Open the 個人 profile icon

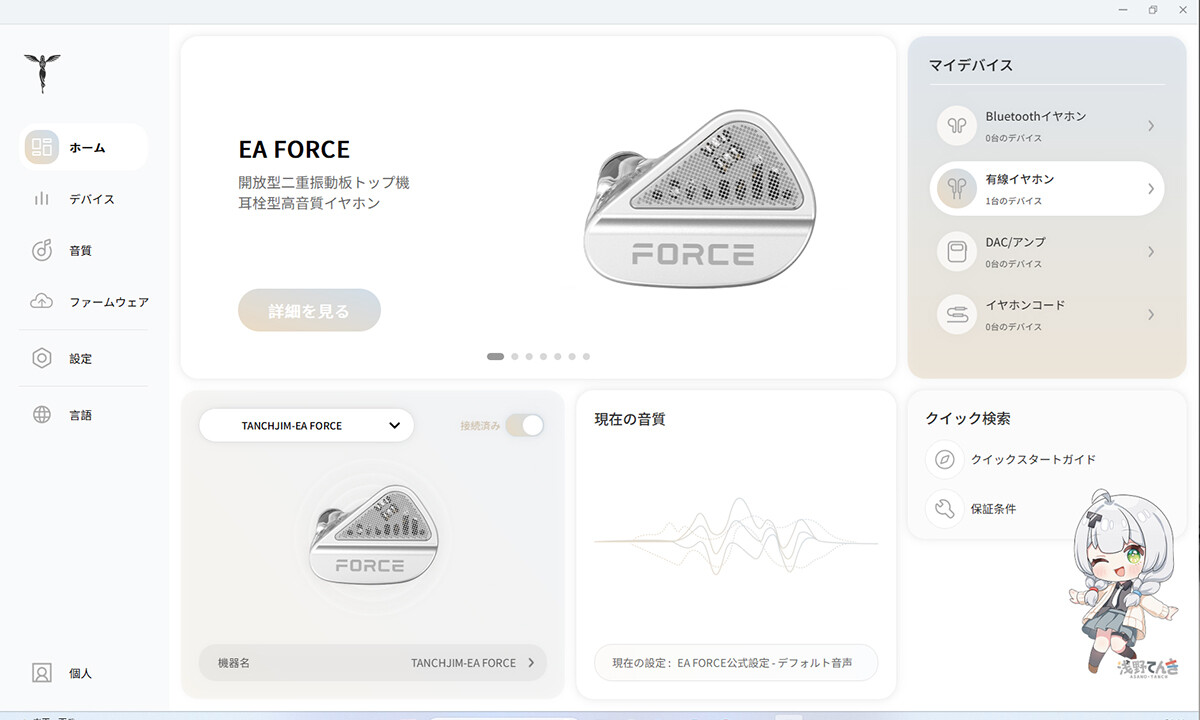42,673
